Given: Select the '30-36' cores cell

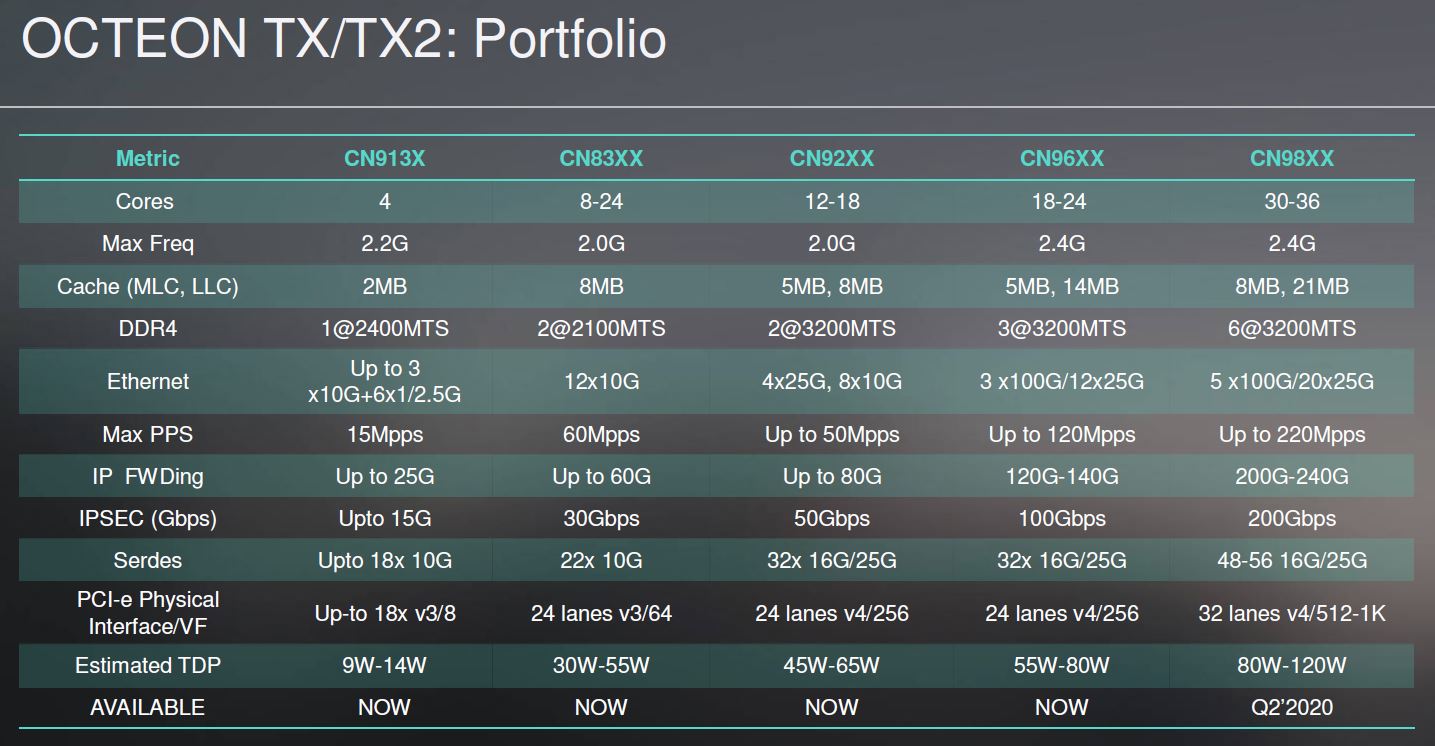Looking at the screenshot, I should click(x=1292, y=201).
